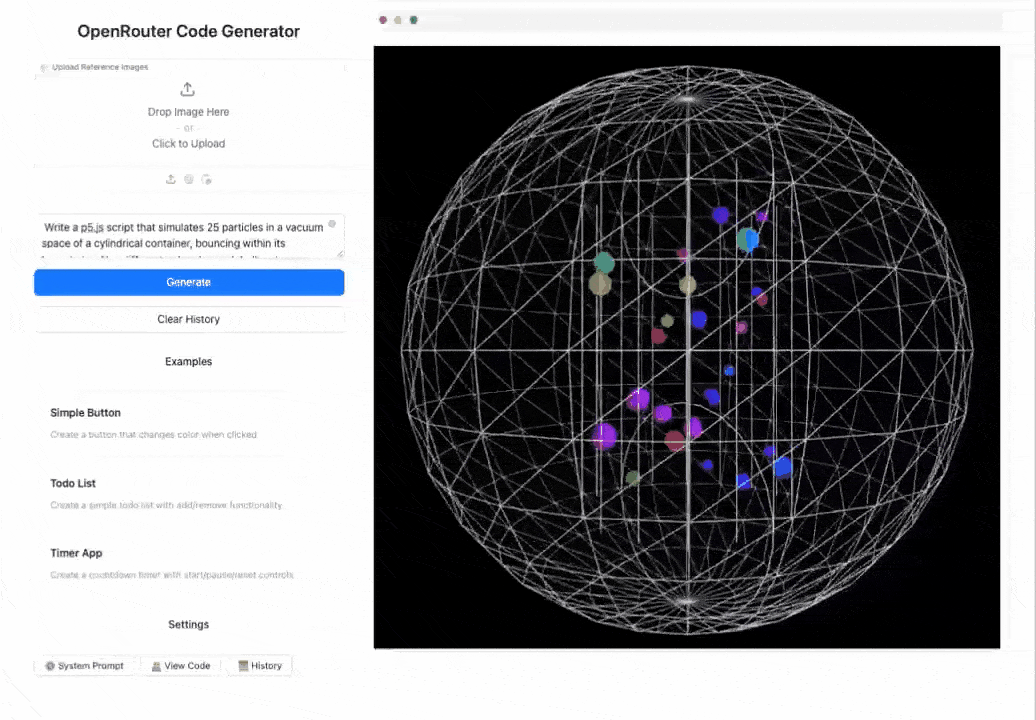
Task: Focus the prompt text area about p5.js particles
Action: pos(189,236)
